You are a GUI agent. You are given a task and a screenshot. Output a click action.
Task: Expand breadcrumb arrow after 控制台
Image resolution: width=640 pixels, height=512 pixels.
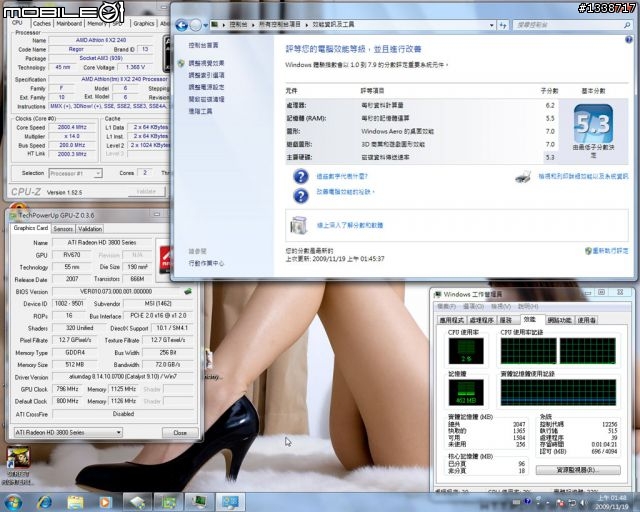pyautogui.click(x=253, y=25)
